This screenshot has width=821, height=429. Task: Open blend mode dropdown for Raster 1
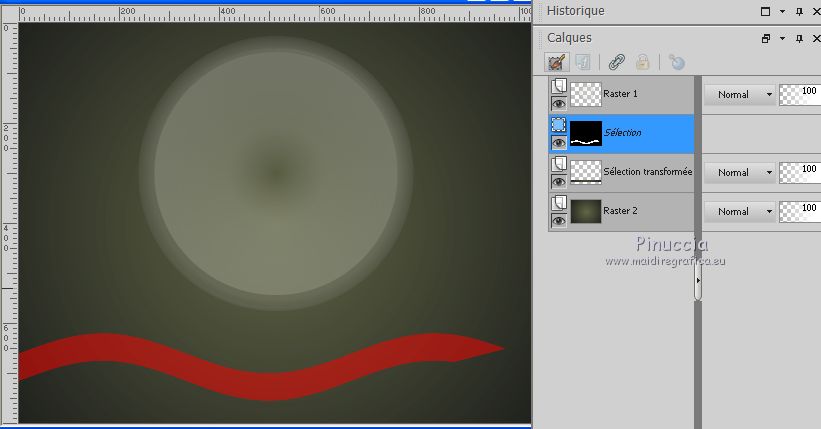(739, 95)
